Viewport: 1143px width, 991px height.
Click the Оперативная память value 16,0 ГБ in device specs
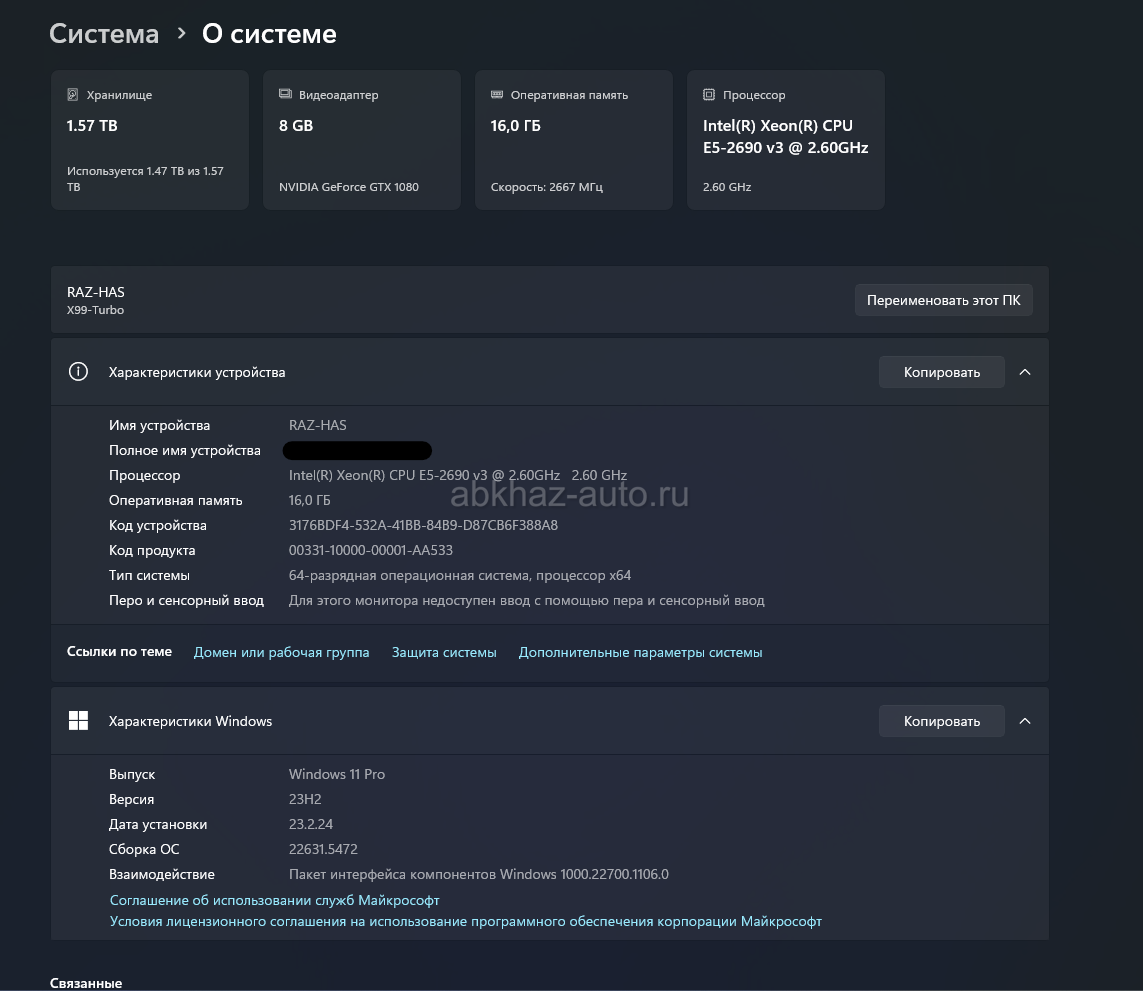point(309,500)
